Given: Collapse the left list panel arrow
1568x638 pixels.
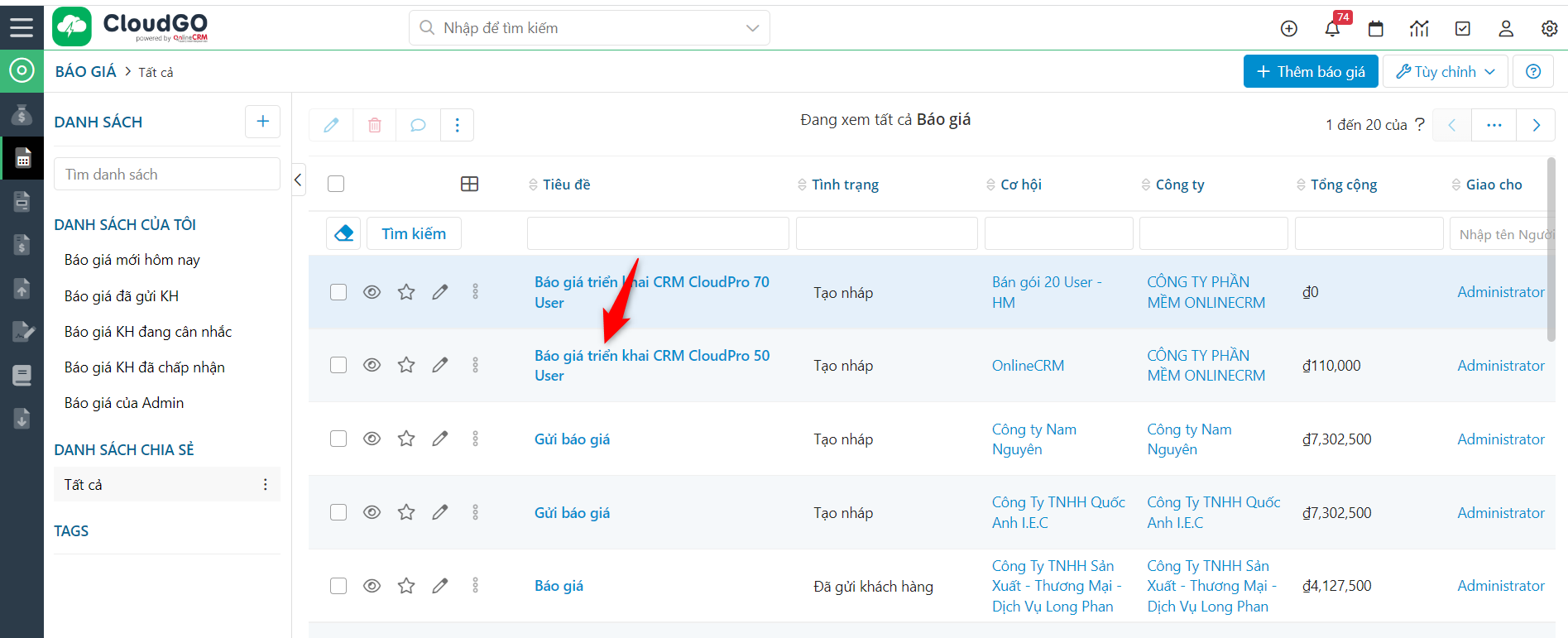Looking at the screenshot, I should click(x=298, y=180).
